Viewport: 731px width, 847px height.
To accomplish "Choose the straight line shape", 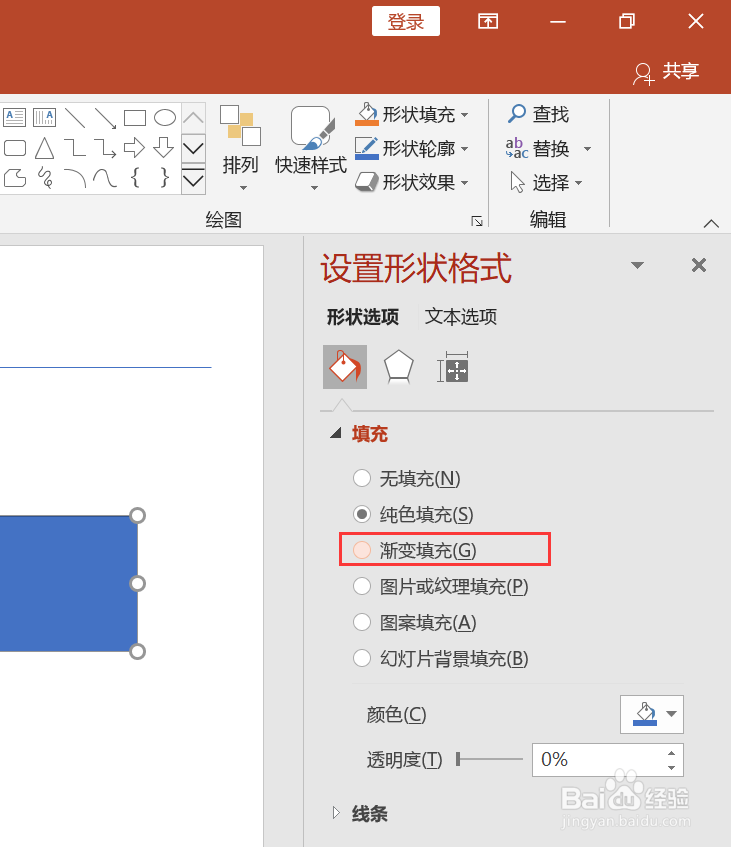I will (x=75, y=118).
